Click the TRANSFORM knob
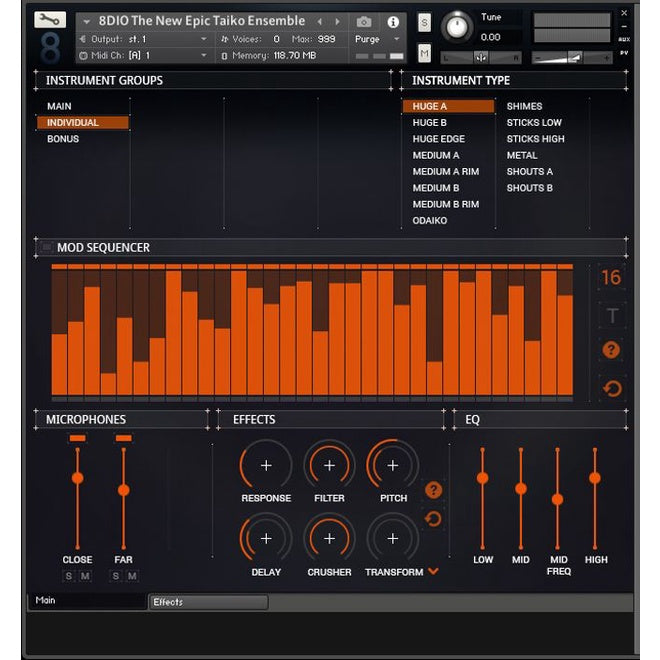Image resolution: width=660 pixels, height=660 pixels. (x=393, y=538)
